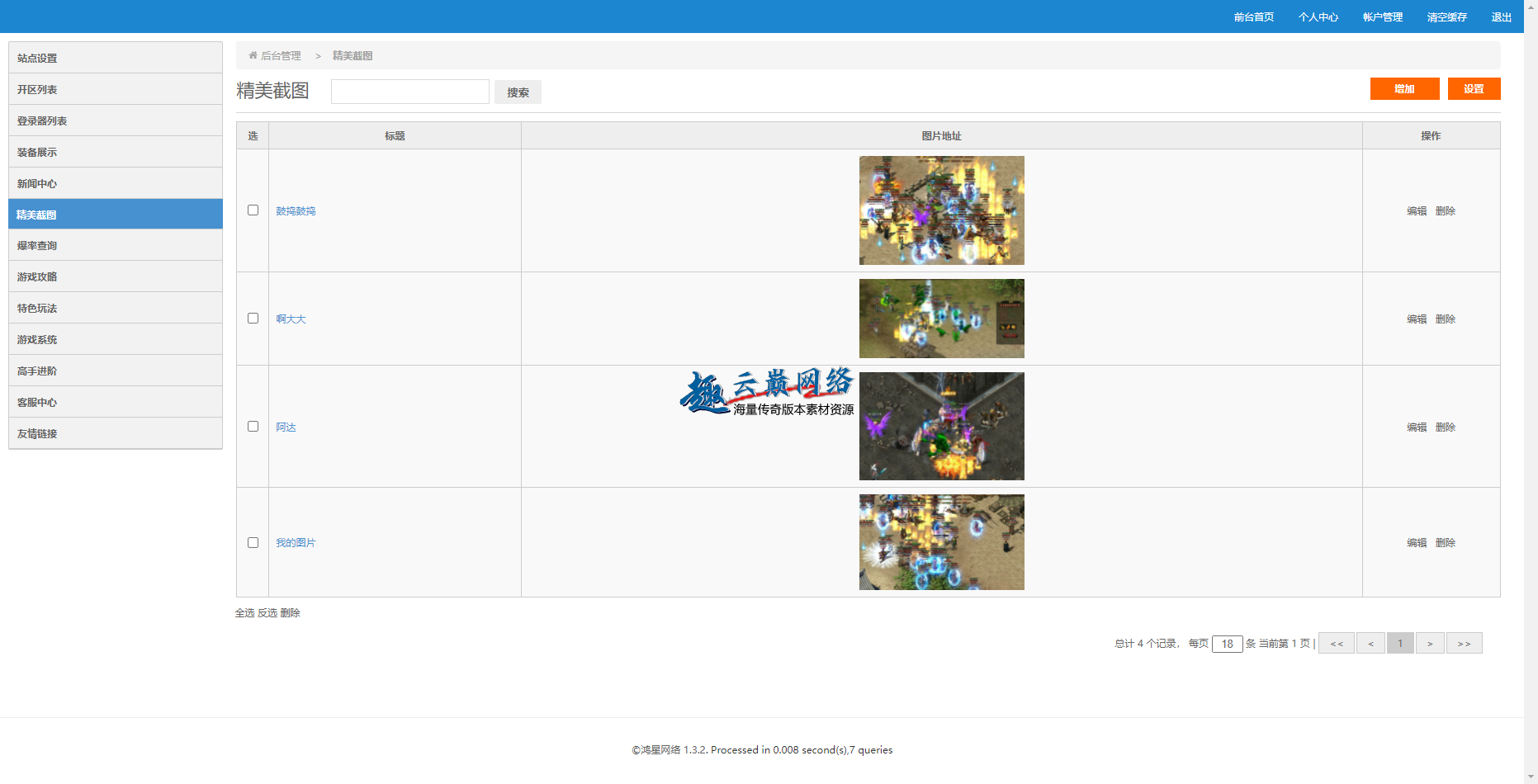Viewport: 1538px width, 784px height.
Task: Go to next page with > button
Action: [x=1430, y=643]
